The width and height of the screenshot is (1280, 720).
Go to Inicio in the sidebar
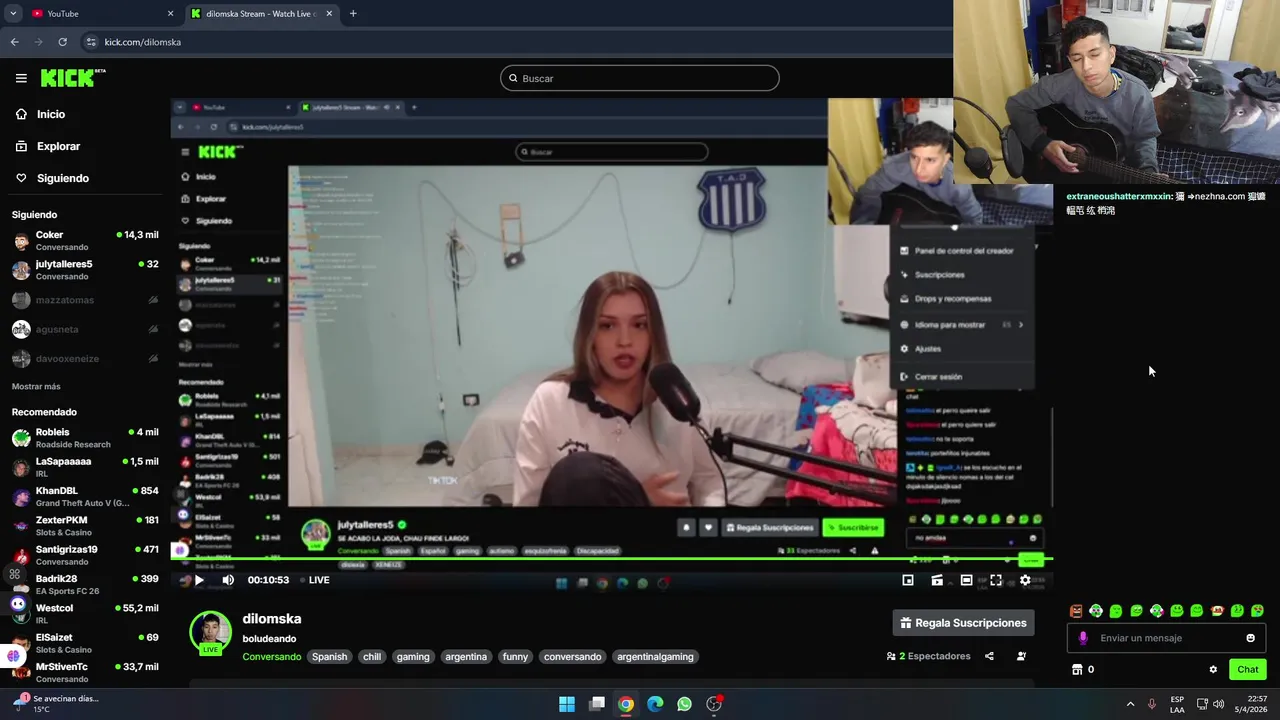pos(51,114)
